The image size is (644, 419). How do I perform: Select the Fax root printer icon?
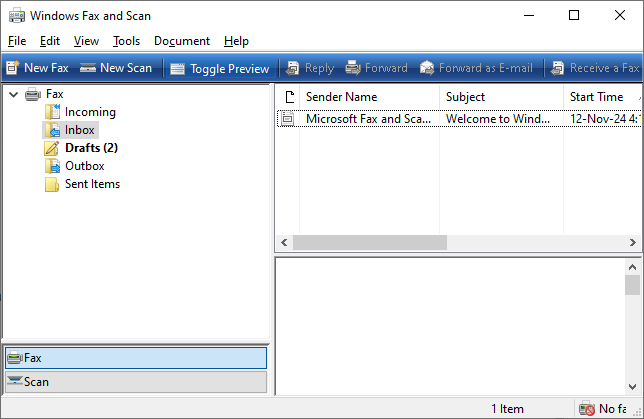(x=33, y=94)
